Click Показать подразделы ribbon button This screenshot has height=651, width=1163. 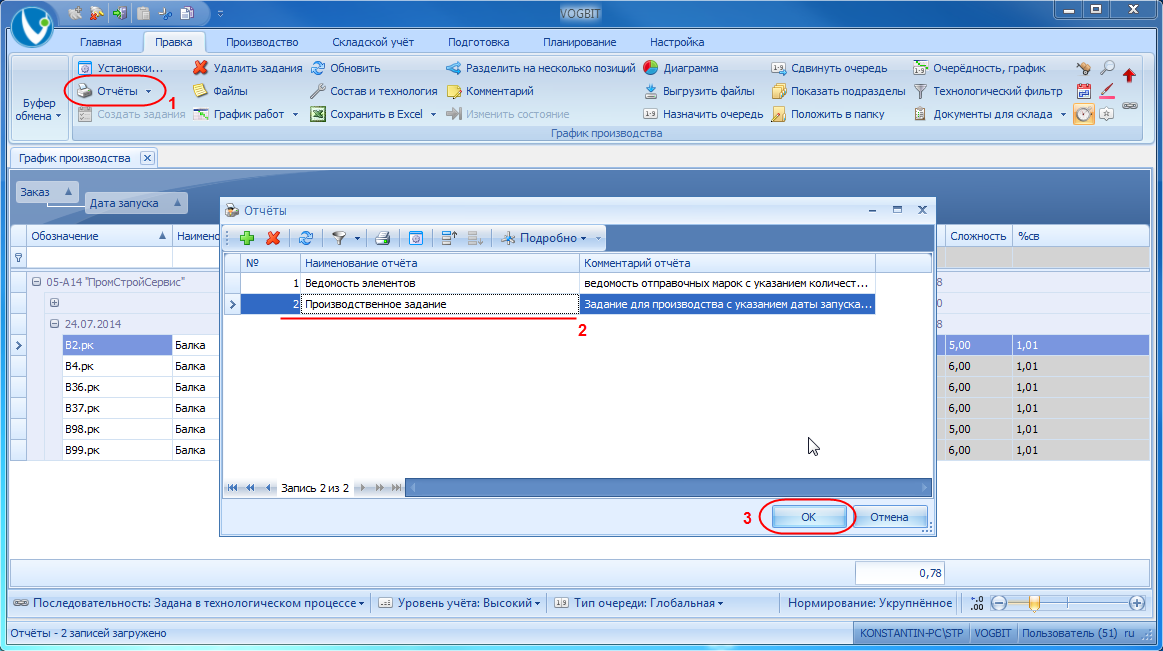click(x=839, y=91)
